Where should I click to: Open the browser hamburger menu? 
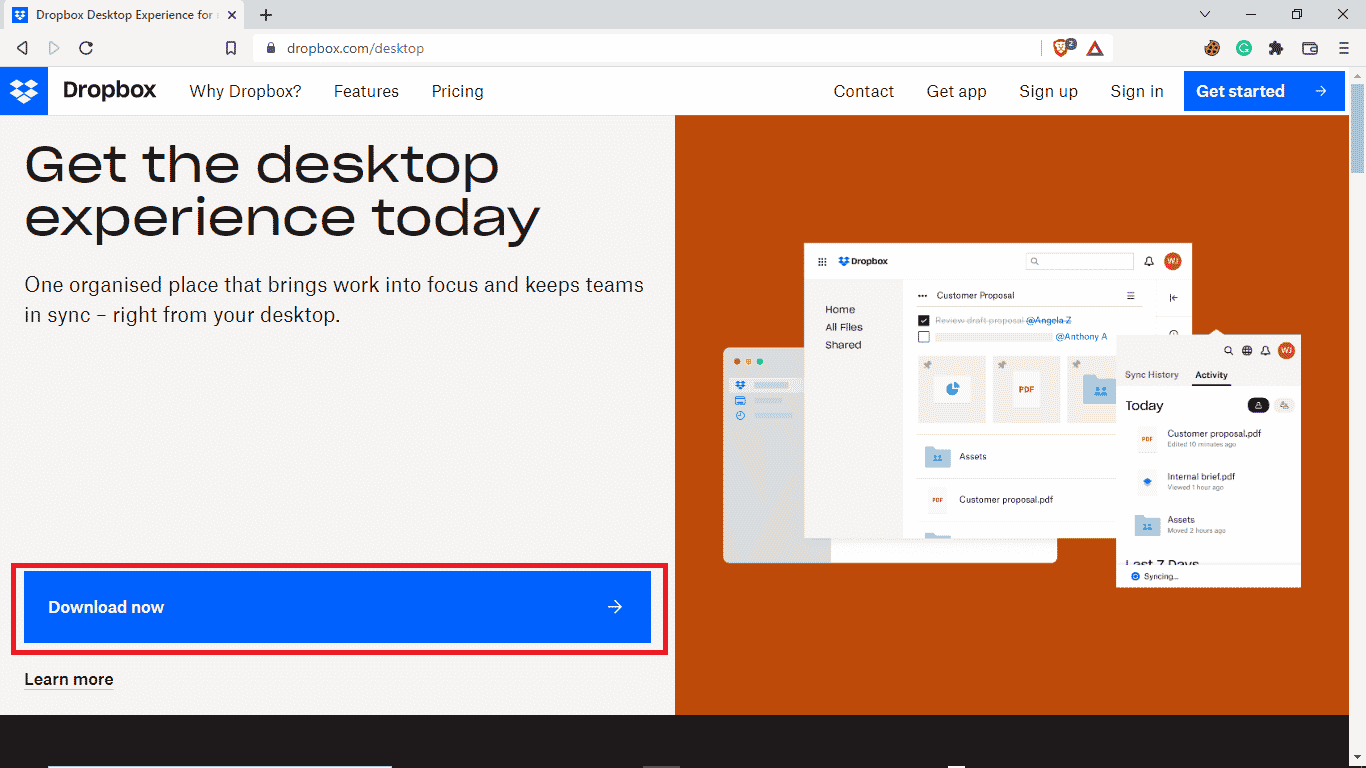(x=1344, y=48)
